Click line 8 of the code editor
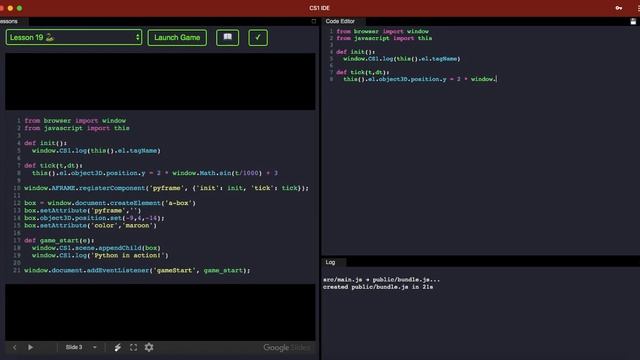Screen dimensions: 640x360 (x=420, y=79)
